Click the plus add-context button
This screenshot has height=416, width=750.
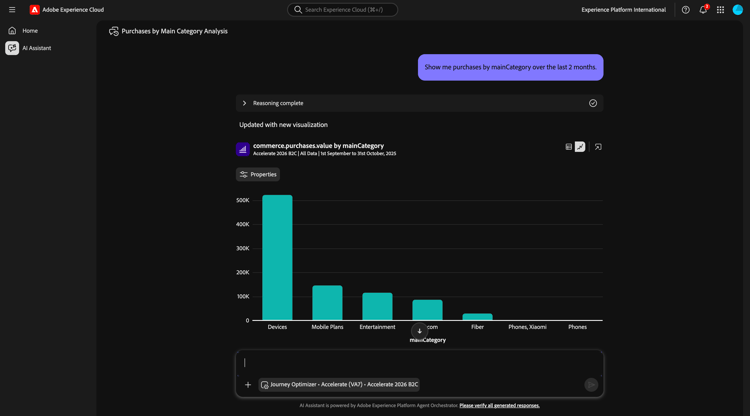pyautogui.click(x=248, y=384)
